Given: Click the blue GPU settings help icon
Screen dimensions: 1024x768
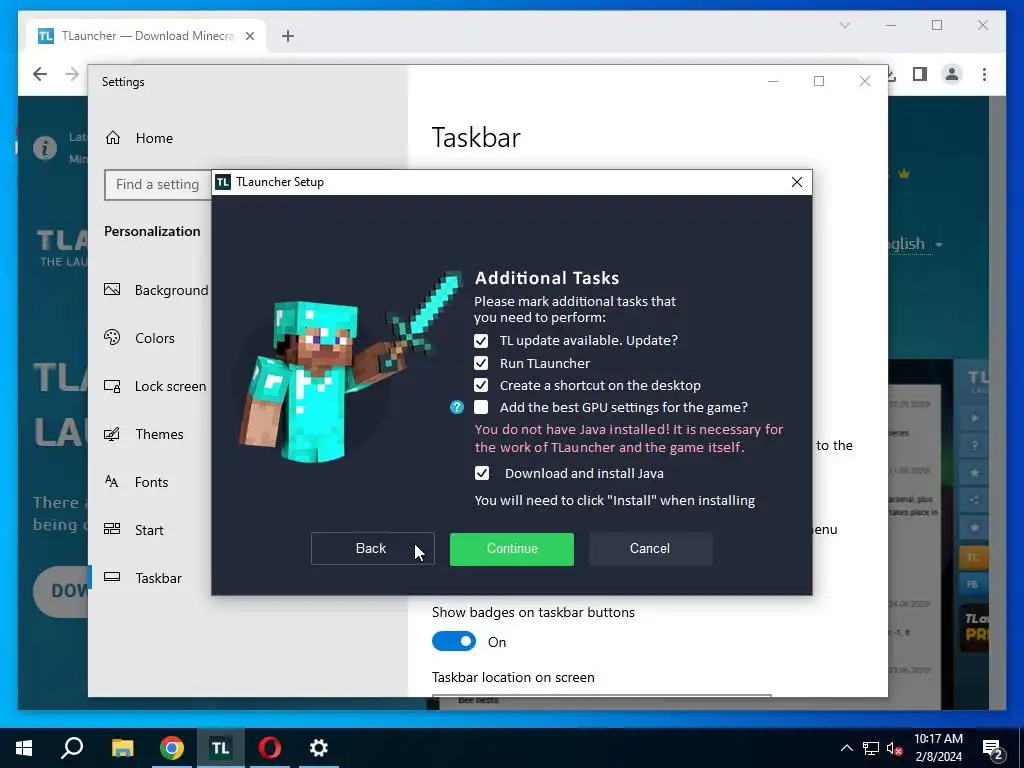Looking at the screenshot, I should pyautogui.click(x=456, y=408).
